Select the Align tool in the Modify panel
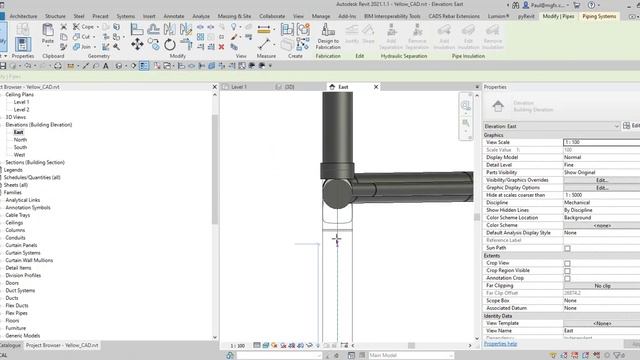Screen dimensions: 640x360 click(137, 29)
